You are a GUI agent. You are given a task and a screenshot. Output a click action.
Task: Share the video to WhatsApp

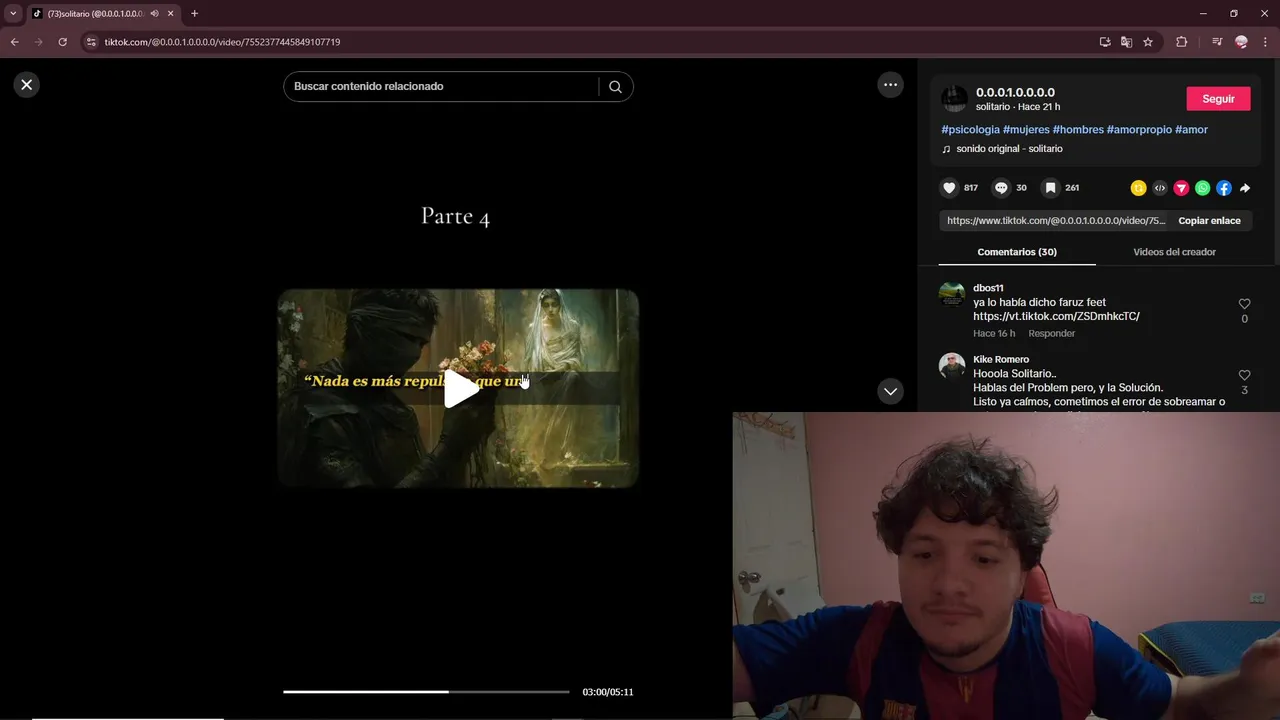pos(1202,188)
